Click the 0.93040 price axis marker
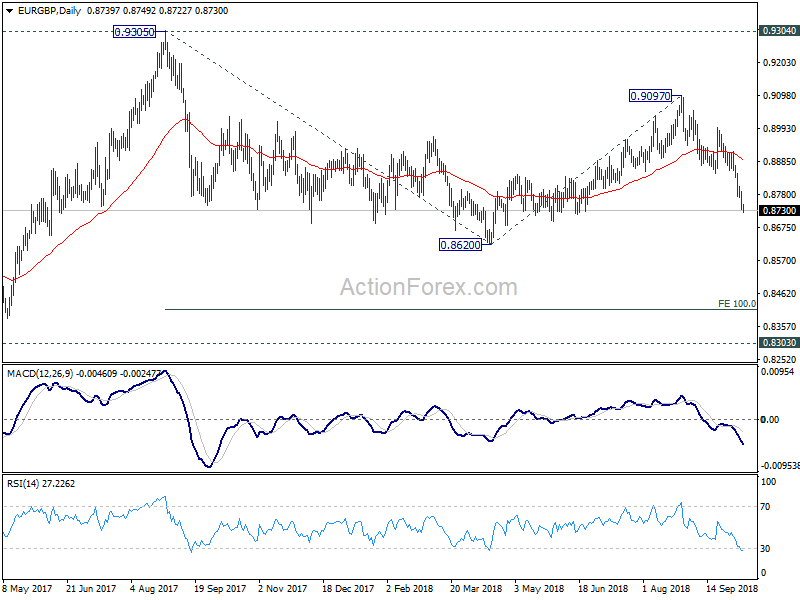This screenshot has width=800, height=600. coord(779,31)
